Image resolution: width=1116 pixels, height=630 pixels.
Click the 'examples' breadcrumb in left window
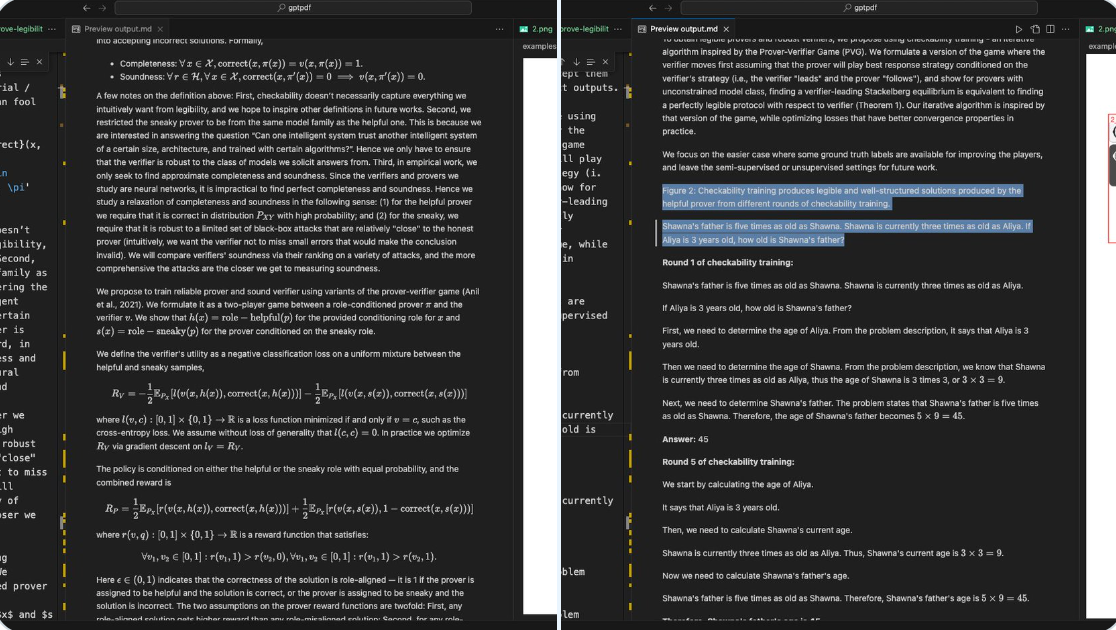(539, 46)
